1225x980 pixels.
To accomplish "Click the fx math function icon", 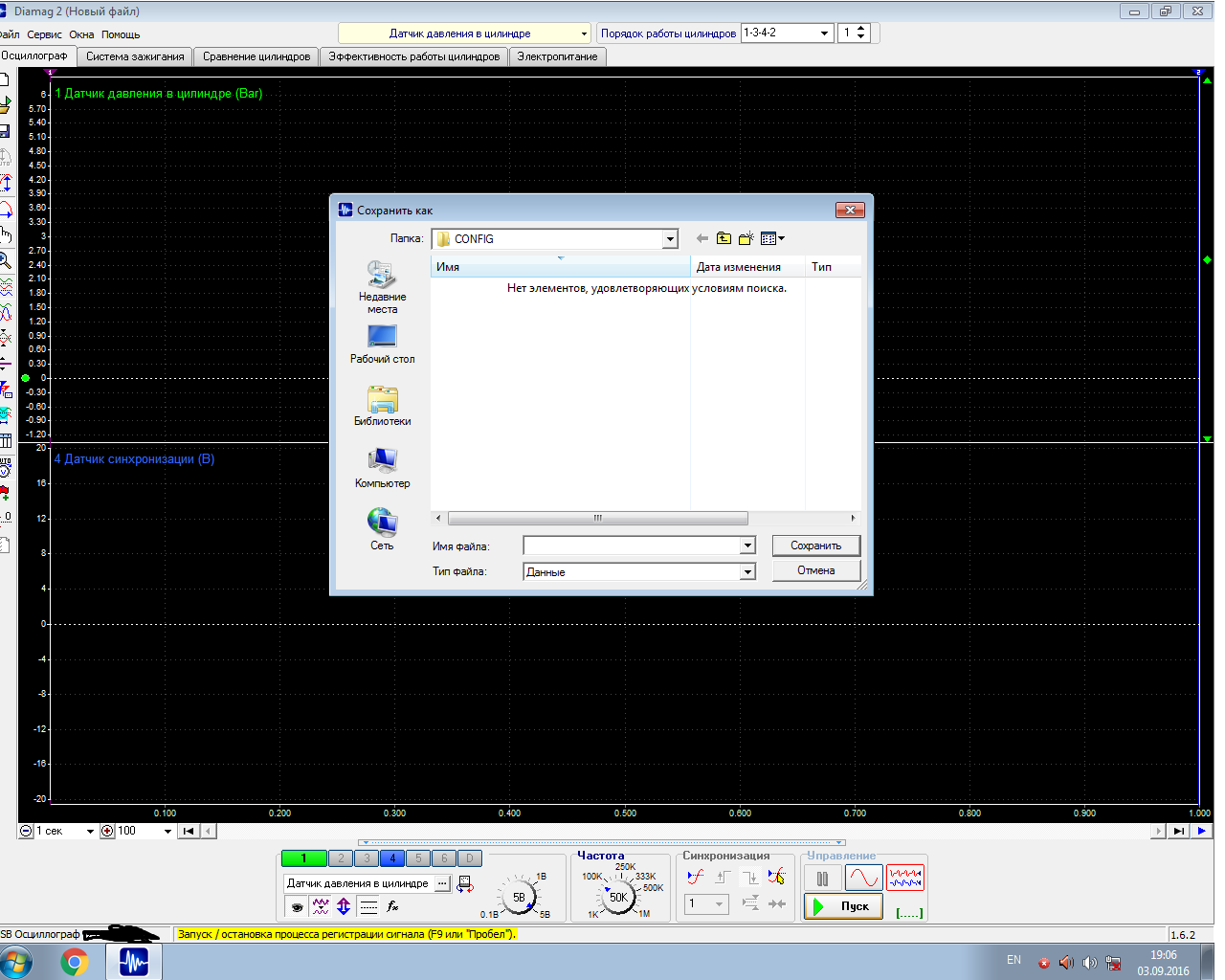I will click(x=392, y=906).
